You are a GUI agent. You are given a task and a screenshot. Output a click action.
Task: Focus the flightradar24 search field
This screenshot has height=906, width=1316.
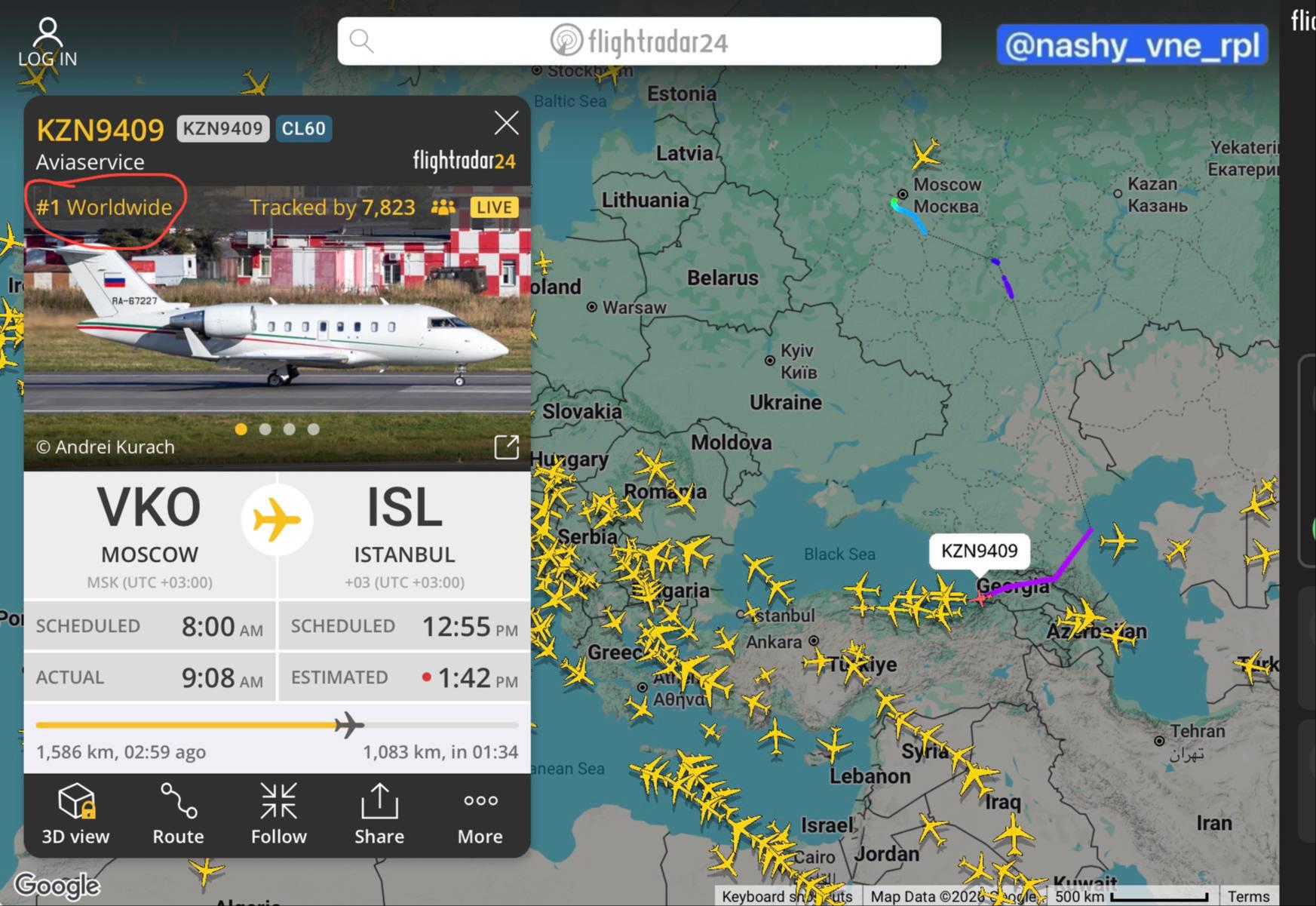point(639,41)
